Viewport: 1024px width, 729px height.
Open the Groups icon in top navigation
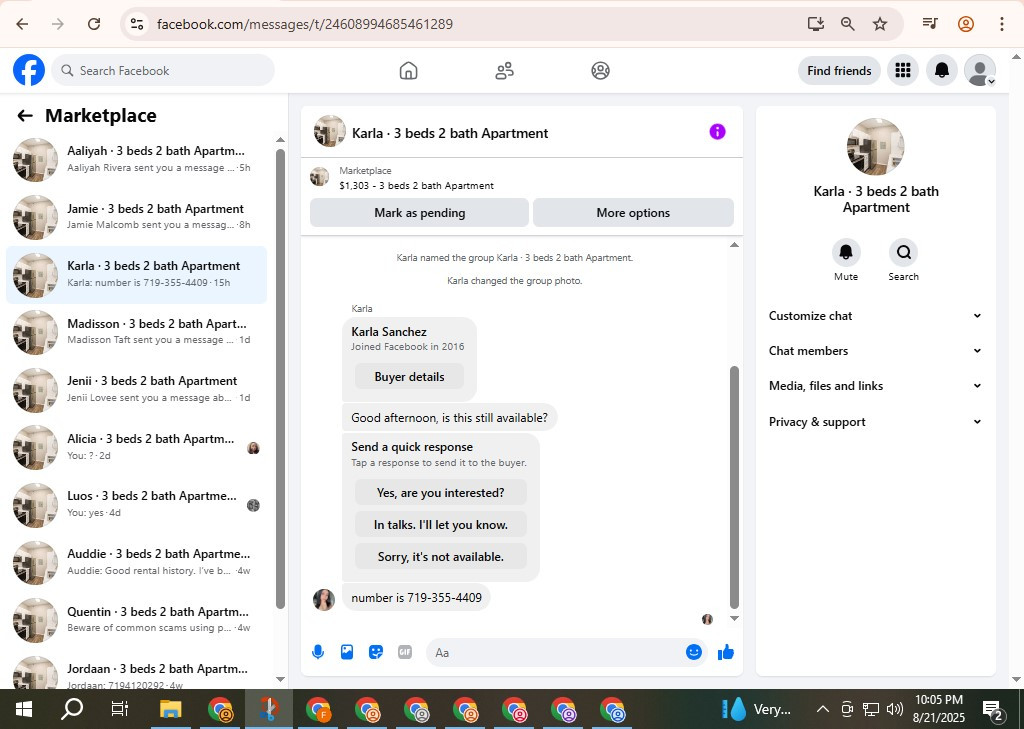[x=600, y=71]
